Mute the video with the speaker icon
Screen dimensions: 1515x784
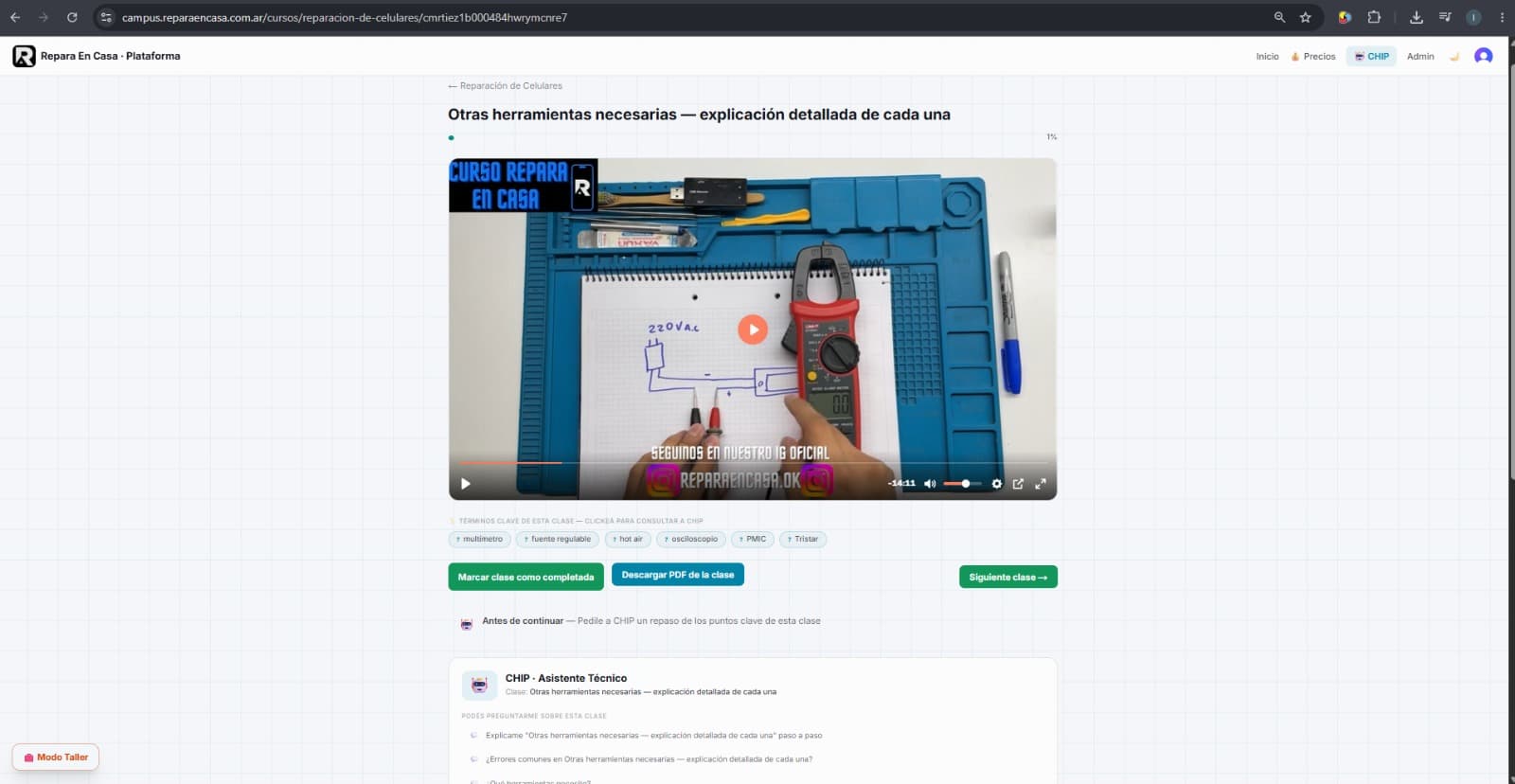coord(930,484)
